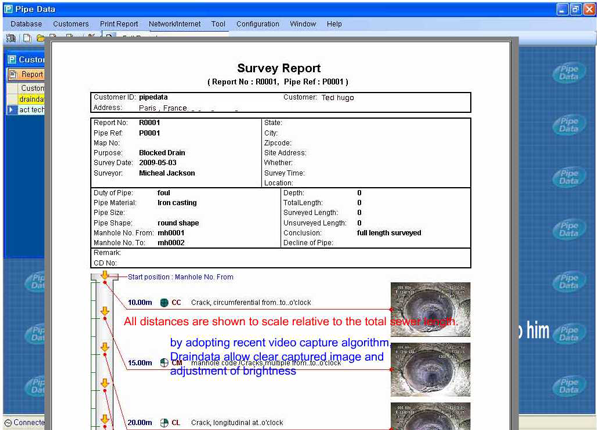Click the surveyor name Micheal Jackson
The image size is (597, 430).
(x=167, y=173)
